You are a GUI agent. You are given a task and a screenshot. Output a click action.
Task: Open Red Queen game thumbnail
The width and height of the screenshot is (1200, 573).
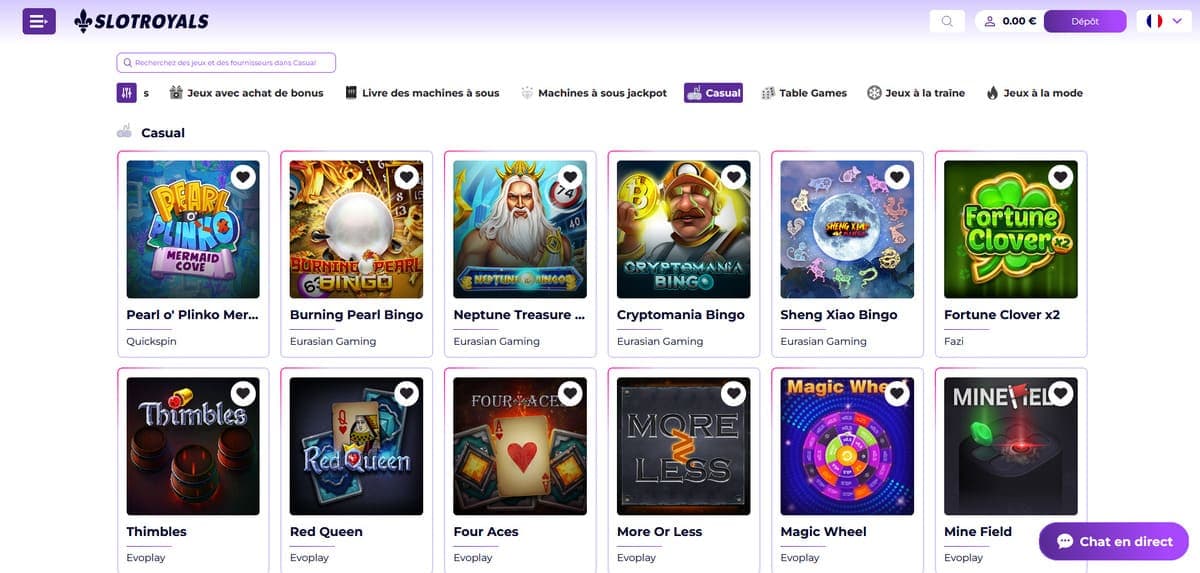356,446
